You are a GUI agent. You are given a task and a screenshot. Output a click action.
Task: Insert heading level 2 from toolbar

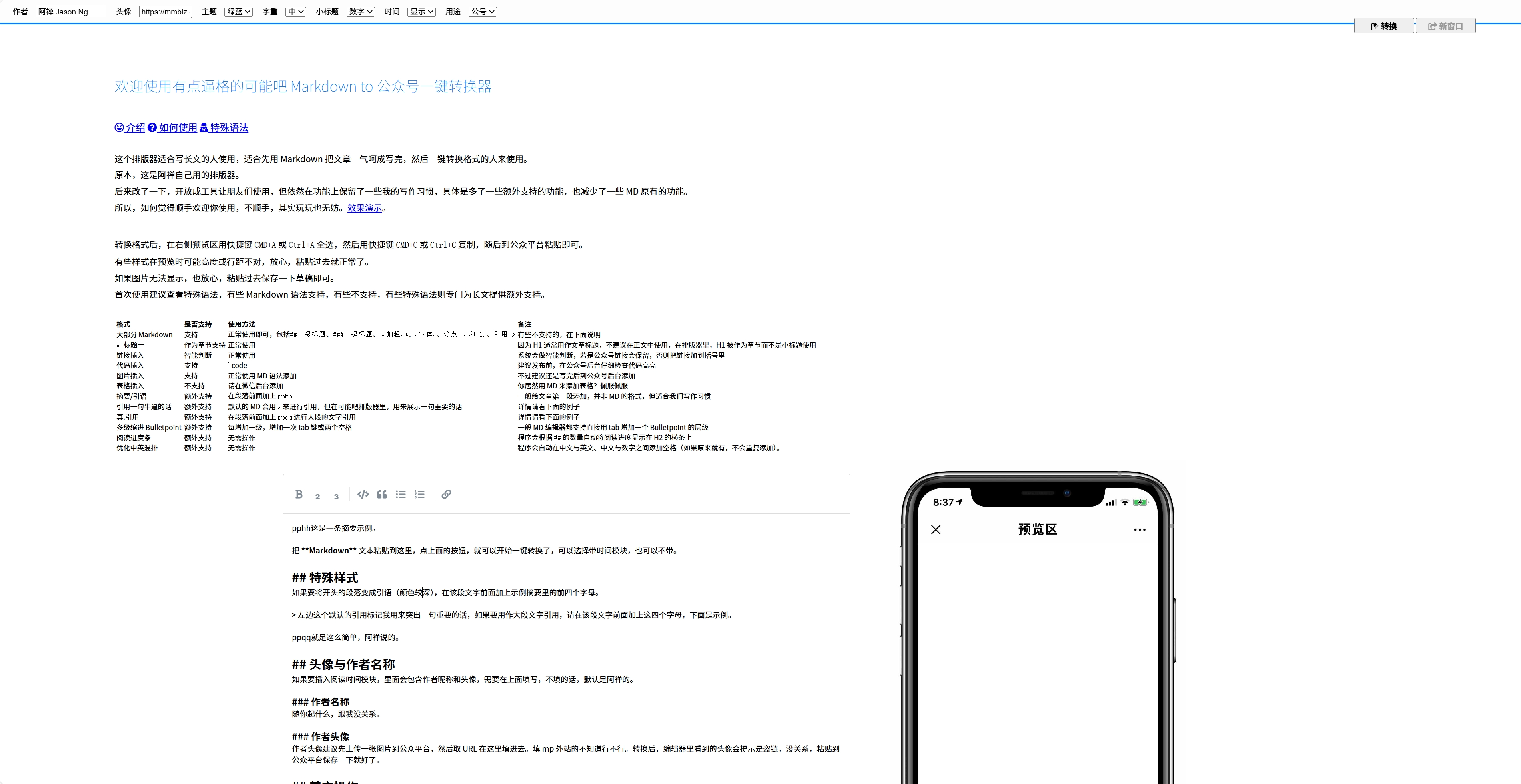point(317,496)
